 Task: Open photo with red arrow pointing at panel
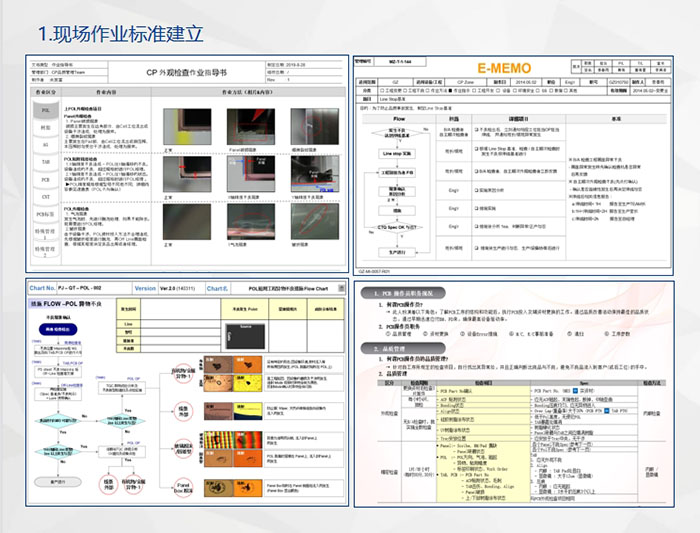(251, 126)
